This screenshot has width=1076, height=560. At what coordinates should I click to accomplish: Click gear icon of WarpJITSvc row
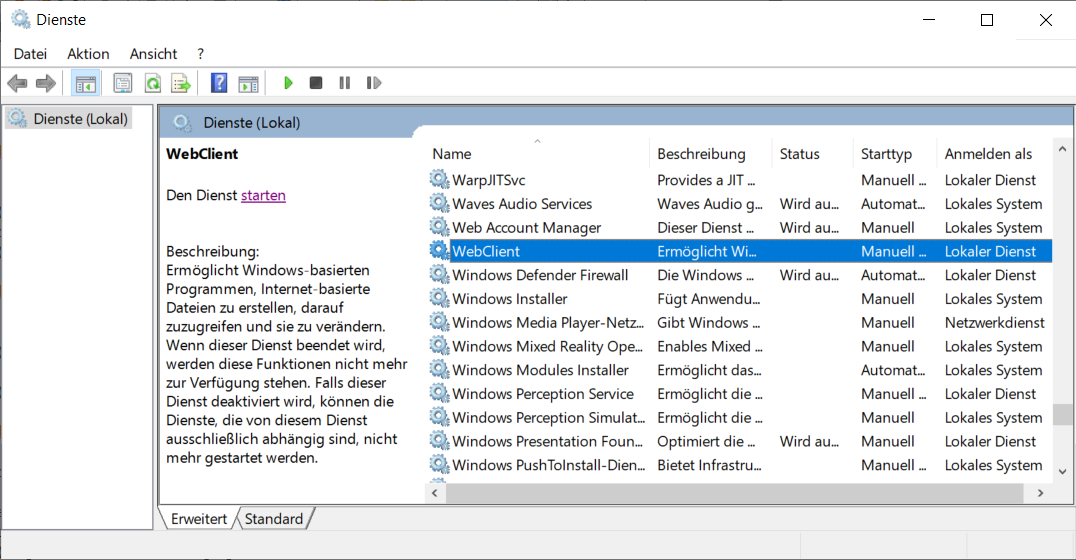click(x=439, y=179)
